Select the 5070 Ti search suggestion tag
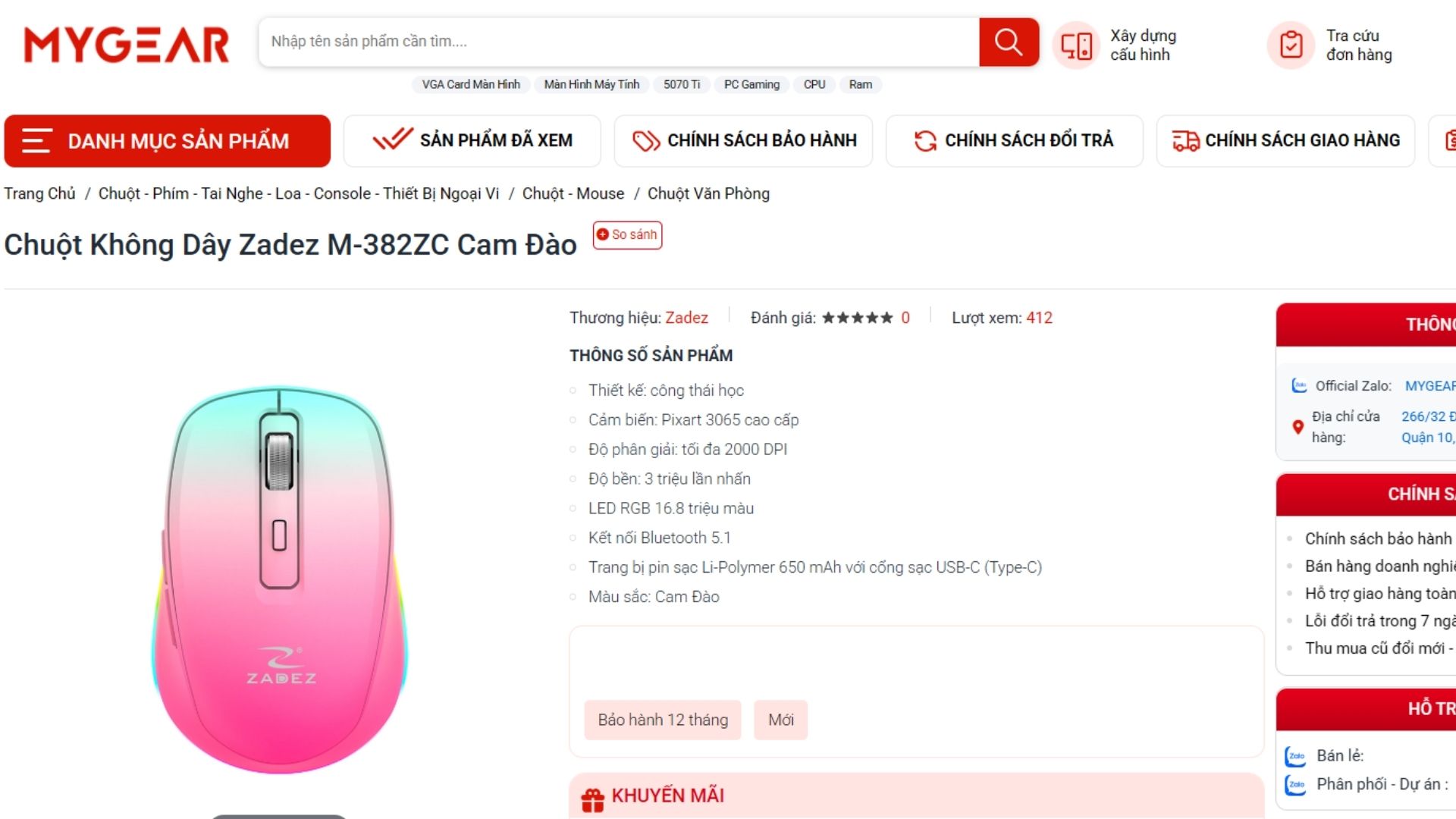This screenshot has height=819, width=1456. [x=682, y=85]
